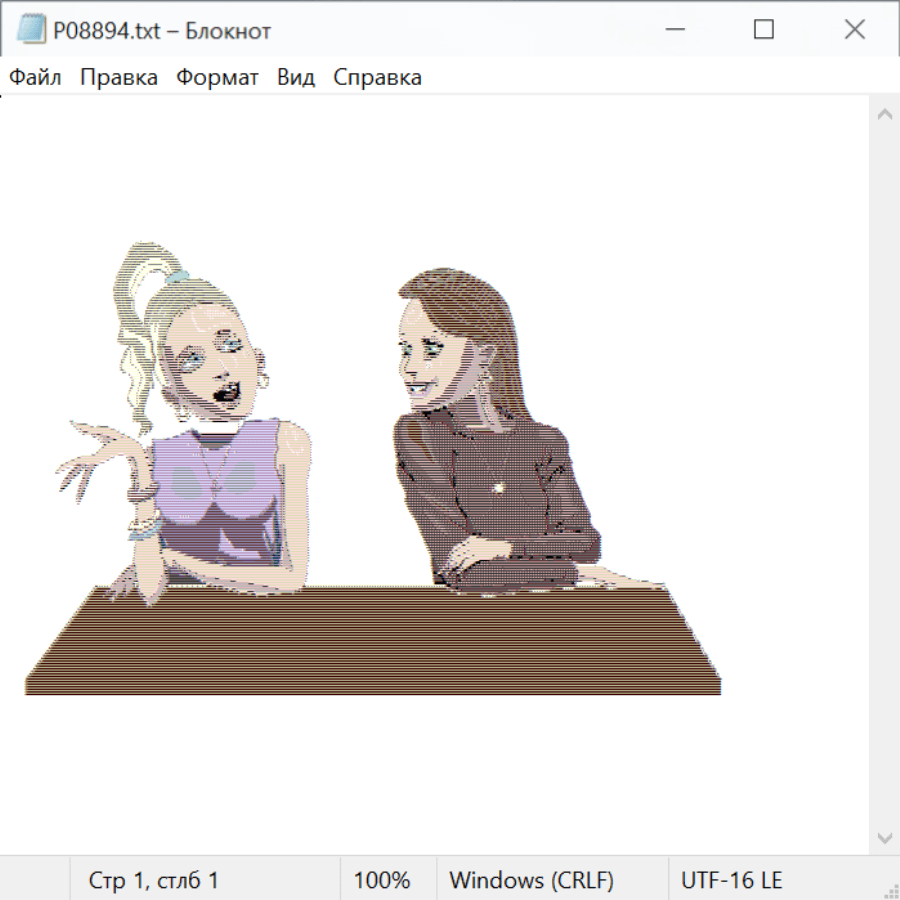Open the Справка menu
Viewport: 900px width, 900px height.
377,78
